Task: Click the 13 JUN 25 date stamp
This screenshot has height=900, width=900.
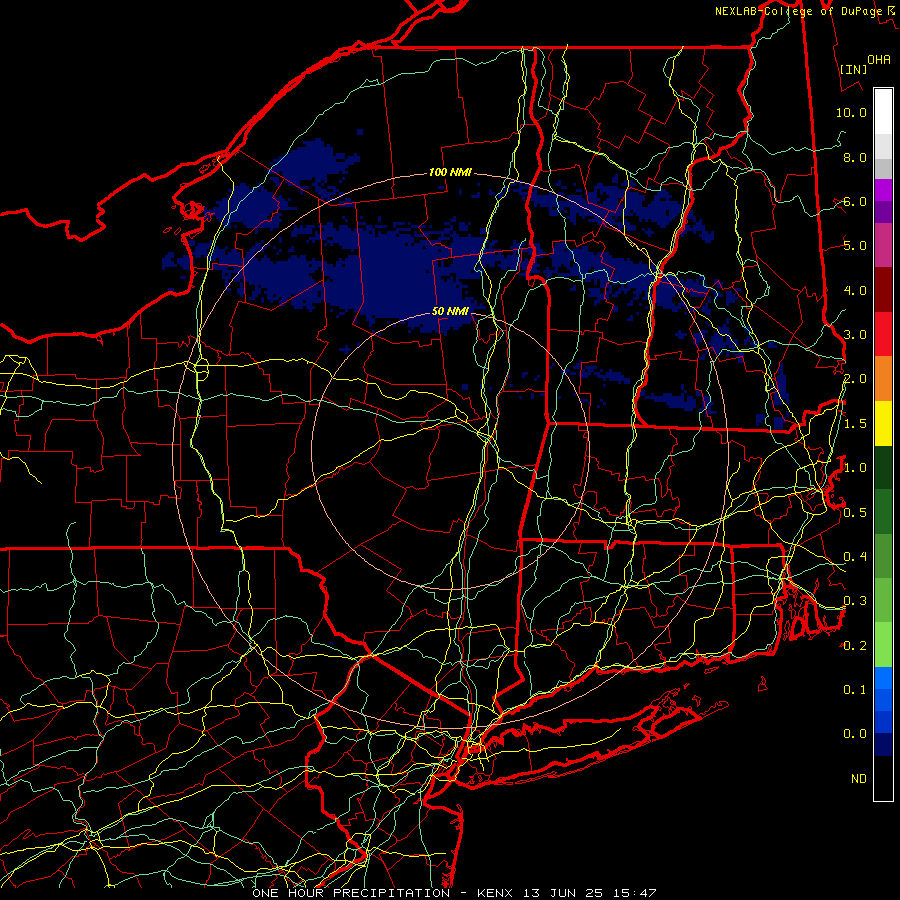Action: 564,893
